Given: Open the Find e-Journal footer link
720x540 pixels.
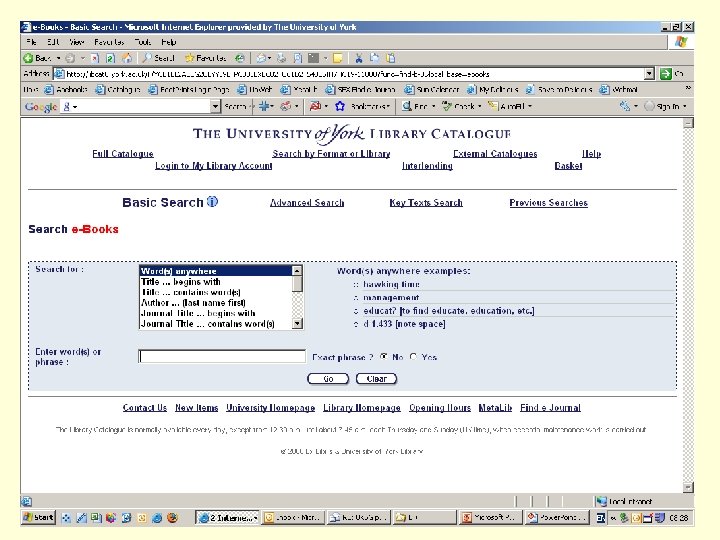Looking at the screenshot, I should tap(550, 408).
